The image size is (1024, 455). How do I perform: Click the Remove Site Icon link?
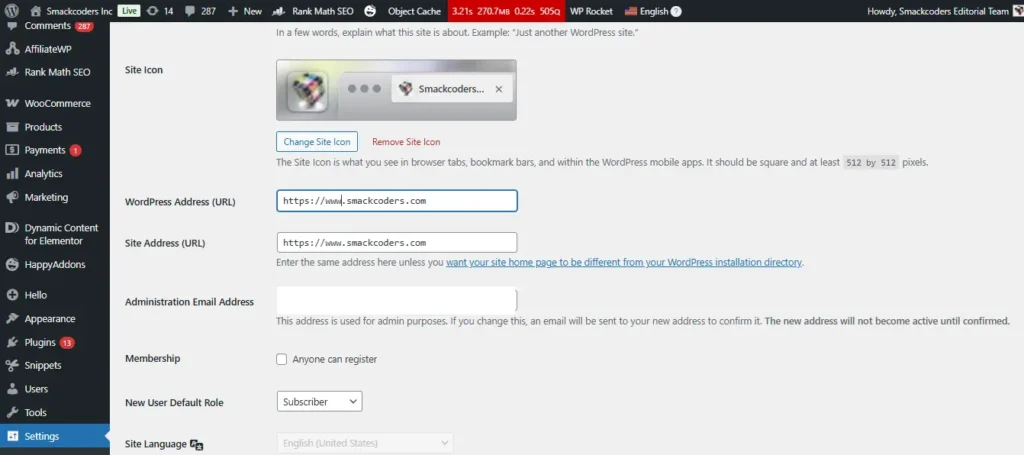pyautogui.click(x=406, y=142)
